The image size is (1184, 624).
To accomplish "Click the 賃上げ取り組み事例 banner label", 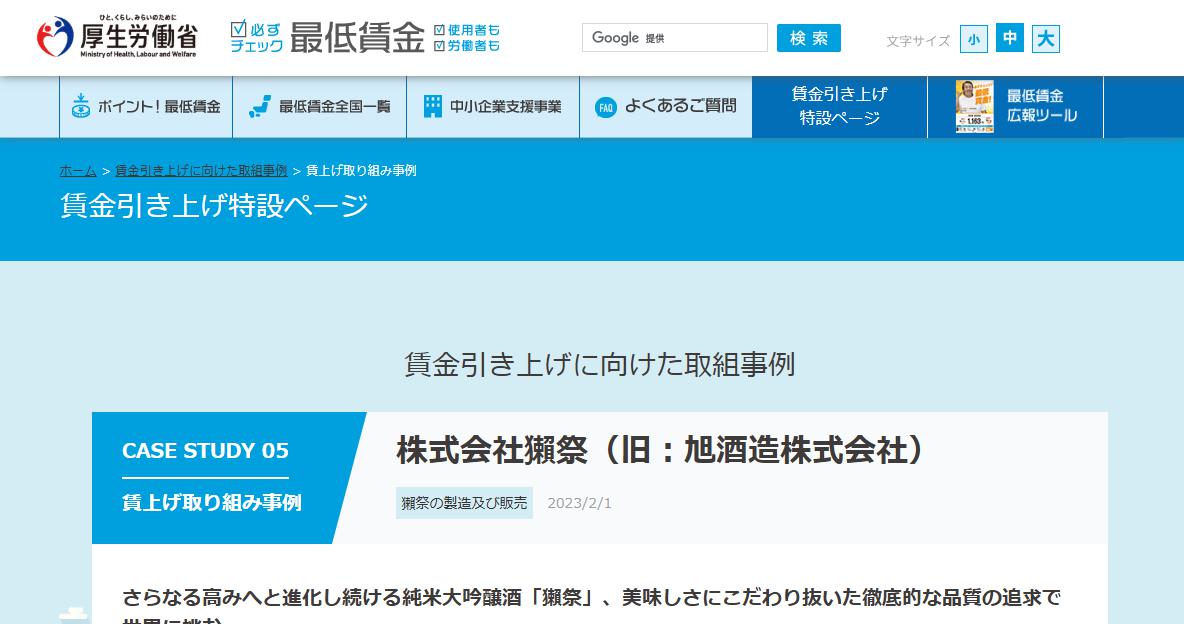I will tap(212, 502).
